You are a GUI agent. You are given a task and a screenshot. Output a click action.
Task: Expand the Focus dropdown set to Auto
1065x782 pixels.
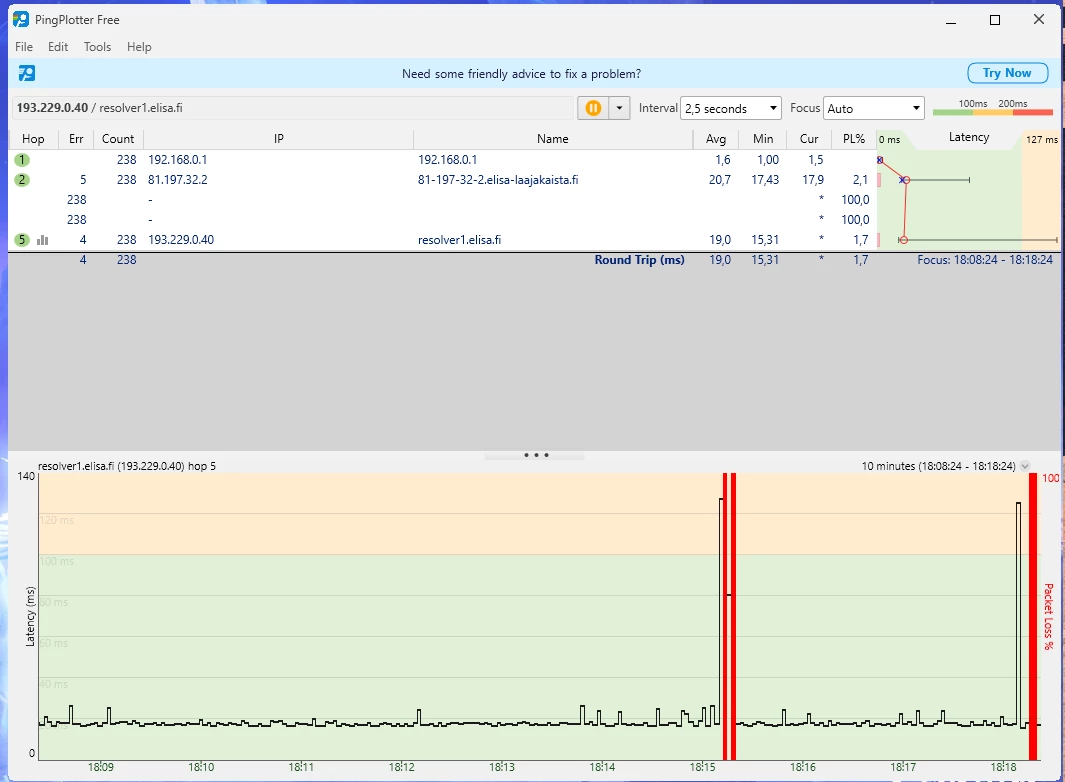(873, 108)
